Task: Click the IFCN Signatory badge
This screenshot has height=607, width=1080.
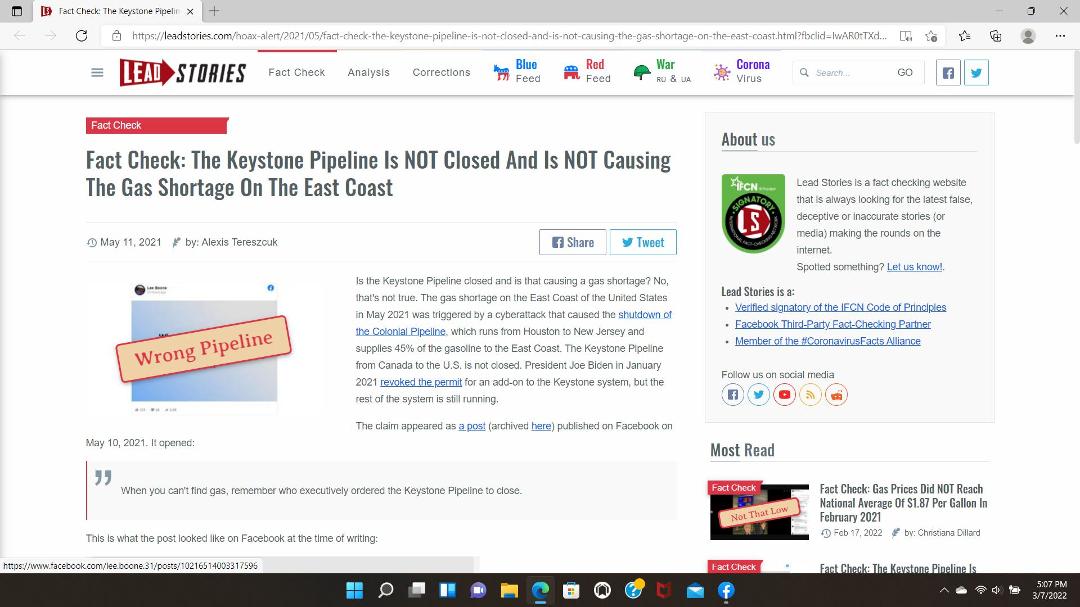Action: [x=753, y=213]
